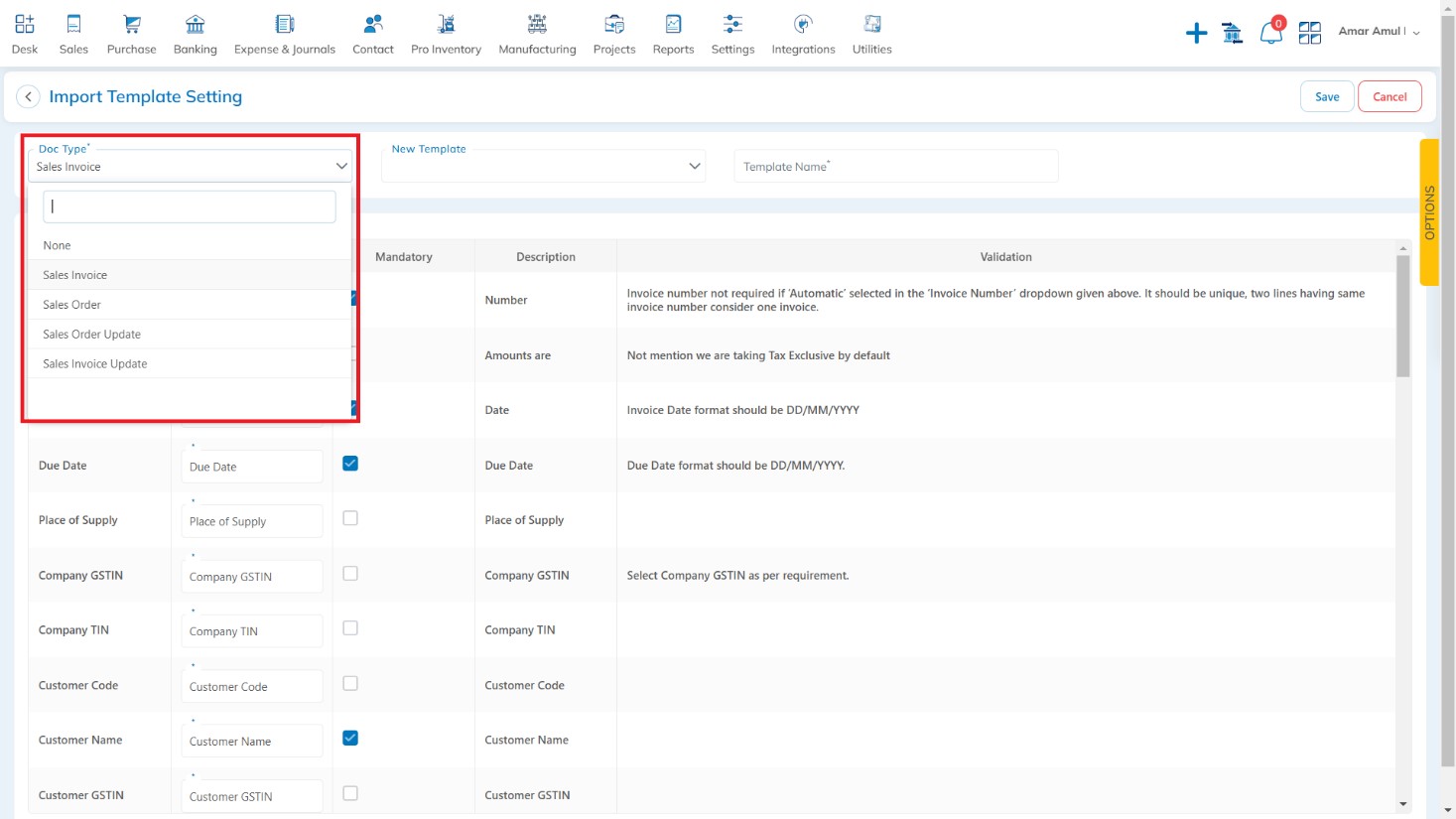The width and height of the screenshot is (1456, 819).
Task: Enable Company TIN mandatory checkbox
Action: click(x=350, y=628)
